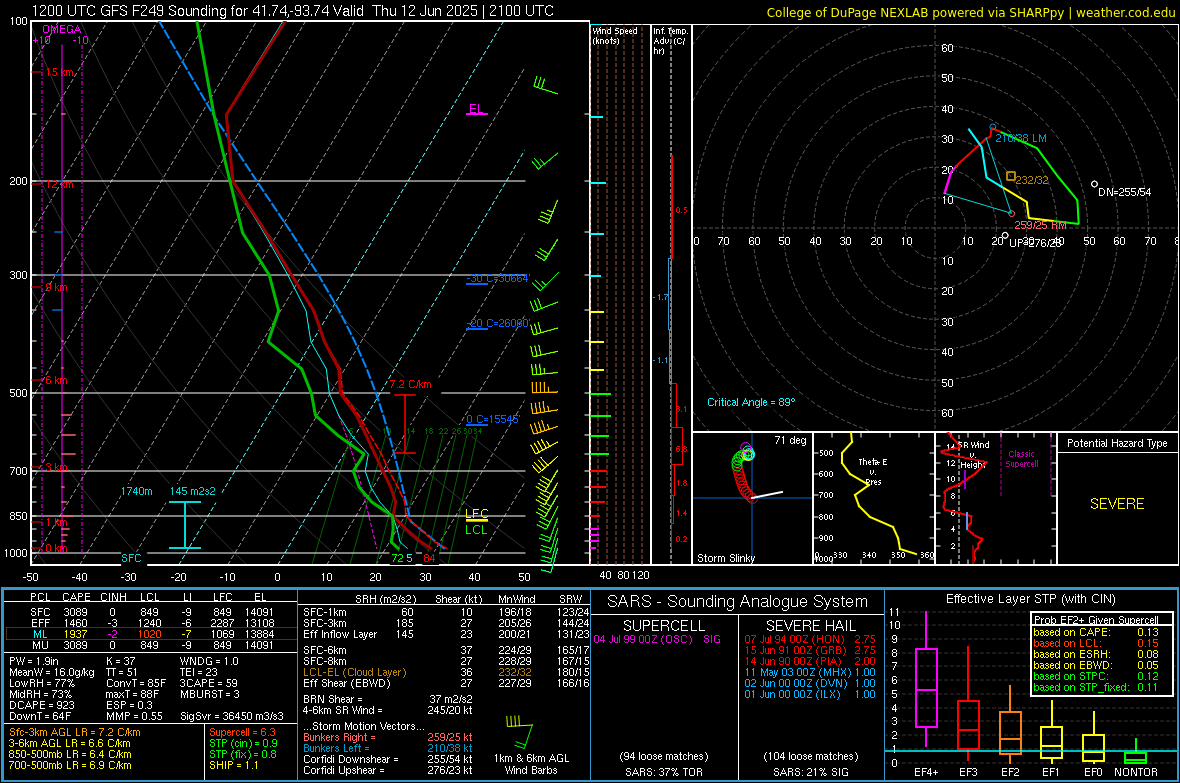Click the Eff Inflow Layer row

coord(446,634)
